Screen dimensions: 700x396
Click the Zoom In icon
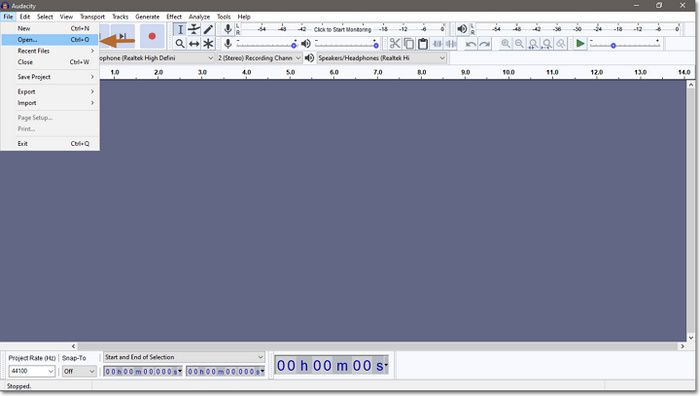[x=505, y=44]
